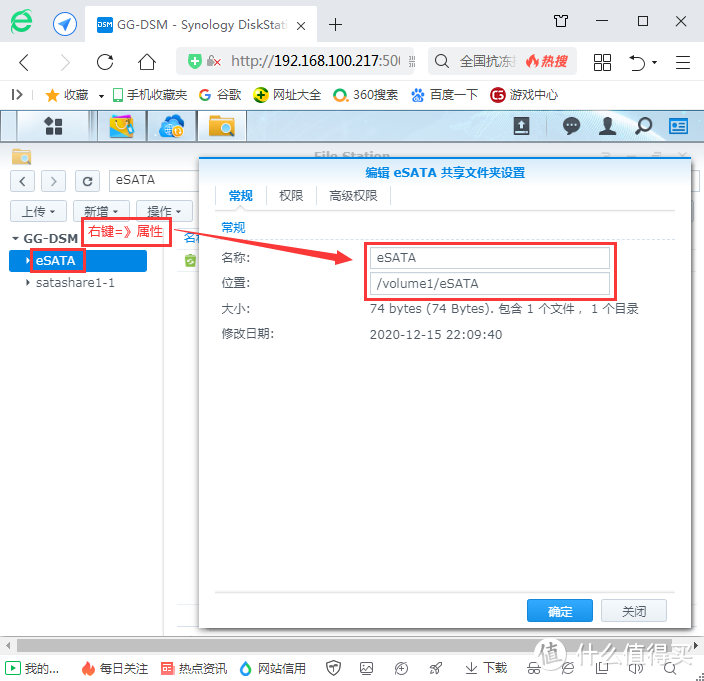Viewport: 704px width, 681px height.
Task: Open the 360搜索 bookmark
Action: pyautogui.click(x=365, y=95)
